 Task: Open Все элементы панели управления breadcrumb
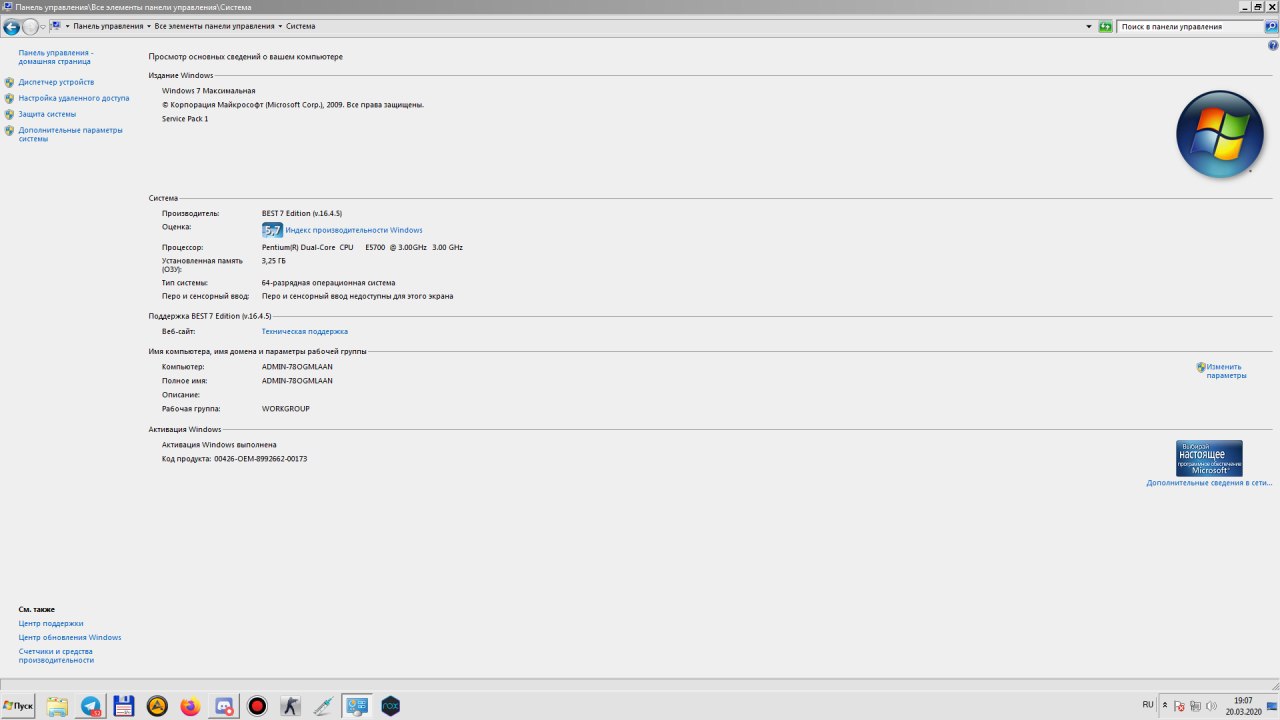[214, 26]
